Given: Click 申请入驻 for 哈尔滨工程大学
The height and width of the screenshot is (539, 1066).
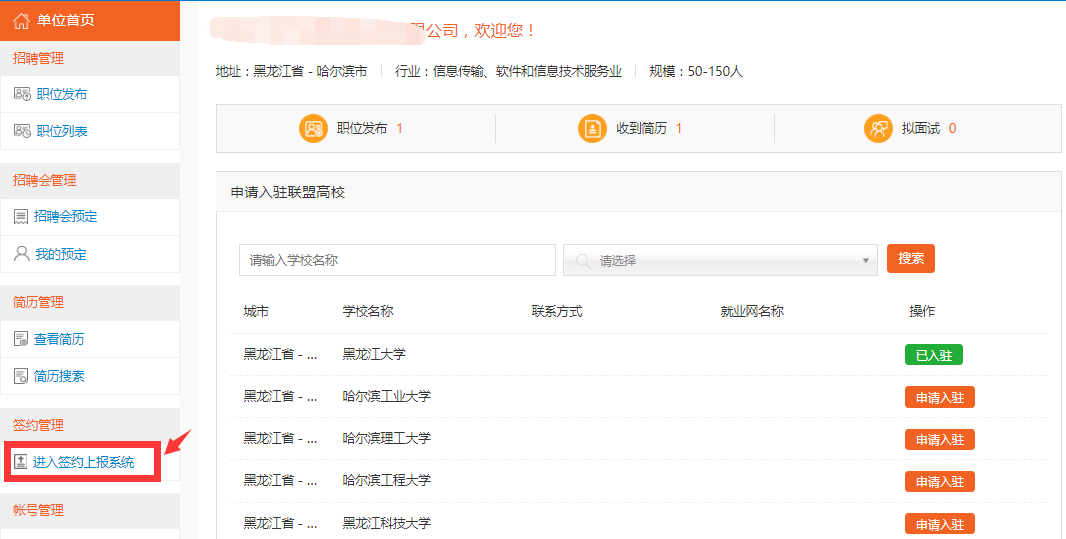Looking at the screenshot, I should click(x=939, y=481).
